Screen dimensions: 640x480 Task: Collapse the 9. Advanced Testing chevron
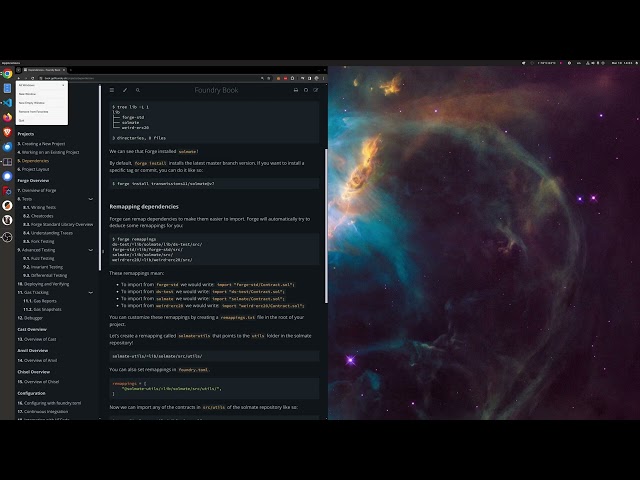[x=91, y=250]
